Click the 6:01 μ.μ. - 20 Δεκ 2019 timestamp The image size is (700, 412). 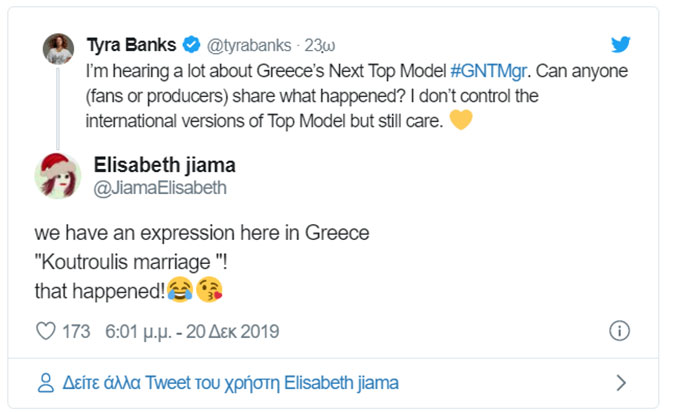(193, 331)
